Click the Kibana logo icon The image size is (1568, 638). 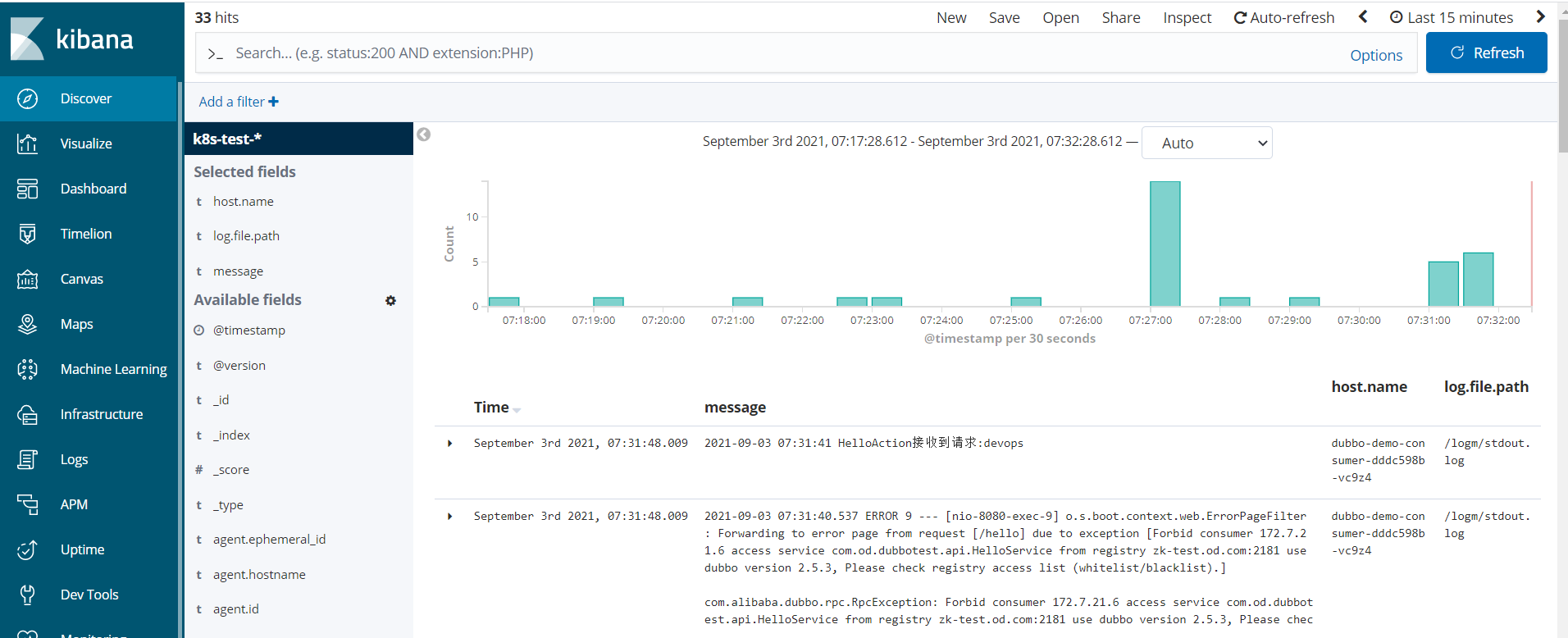click(27, 39)
